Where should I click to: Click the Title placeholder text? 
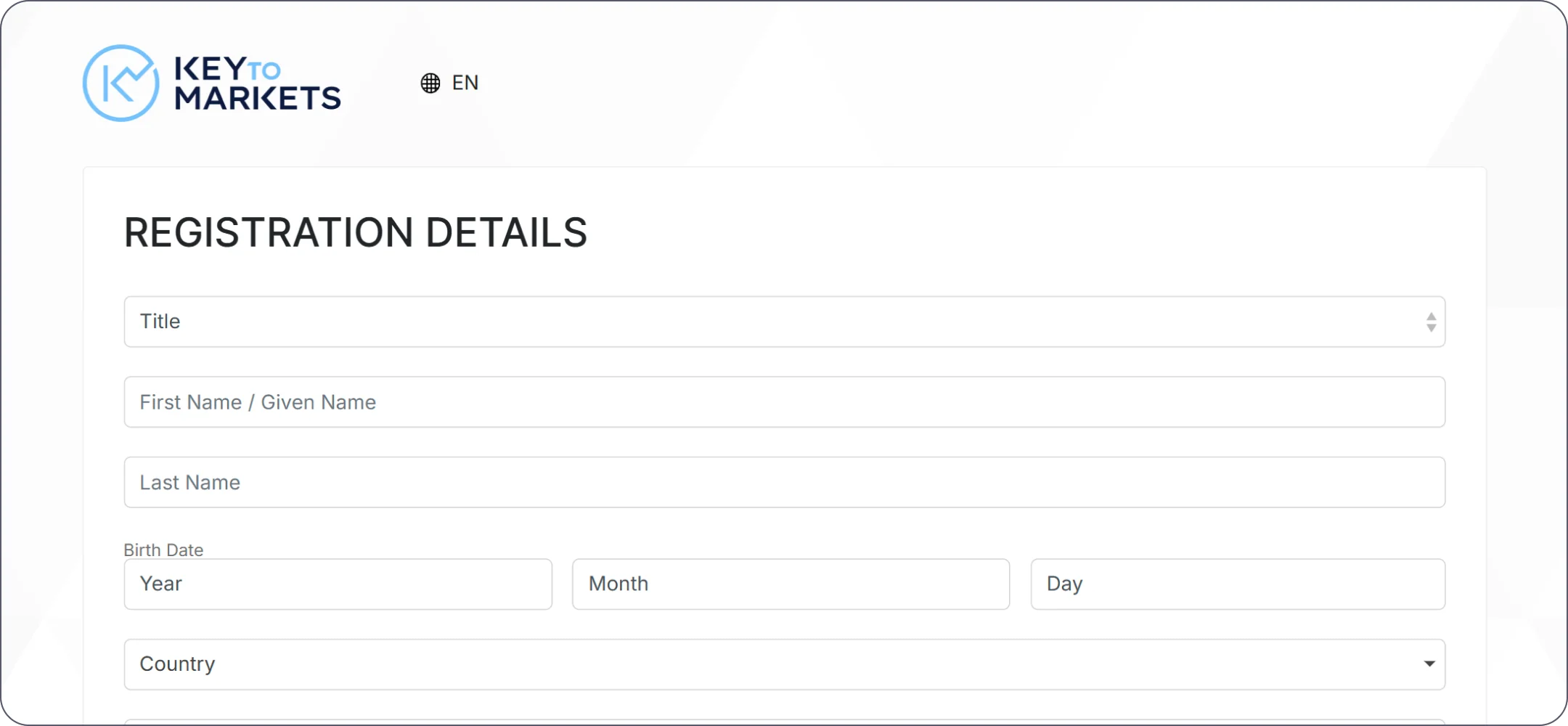point(160,322)
